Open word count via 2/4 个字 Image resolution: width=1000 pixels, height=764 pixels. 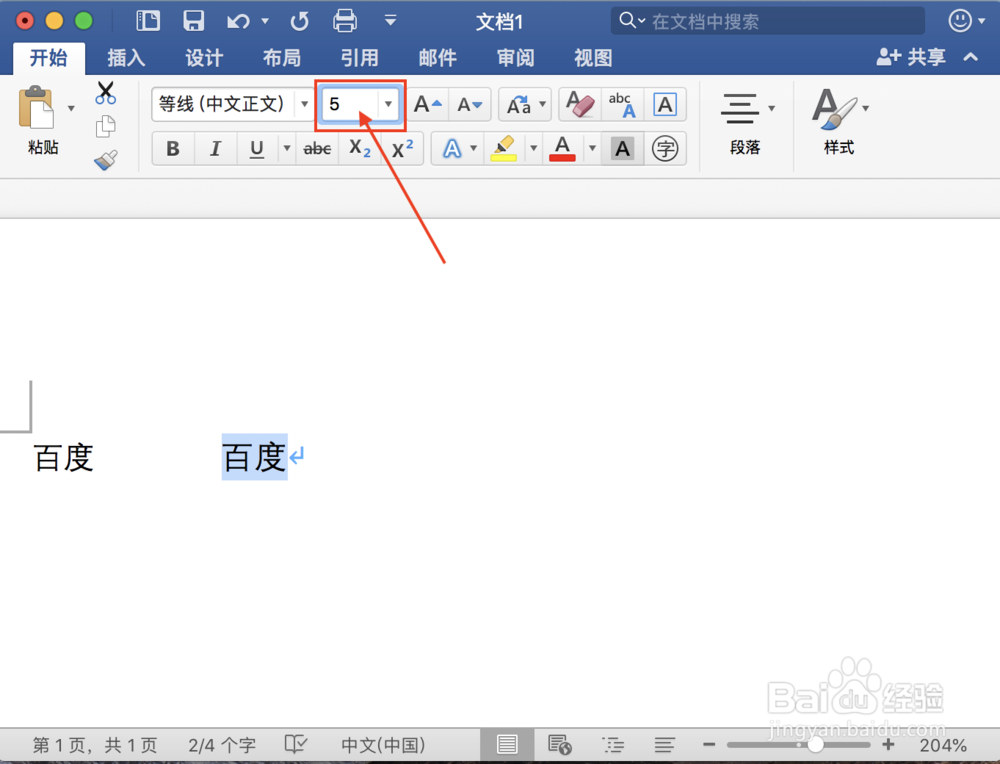click(x=221, y=744)
